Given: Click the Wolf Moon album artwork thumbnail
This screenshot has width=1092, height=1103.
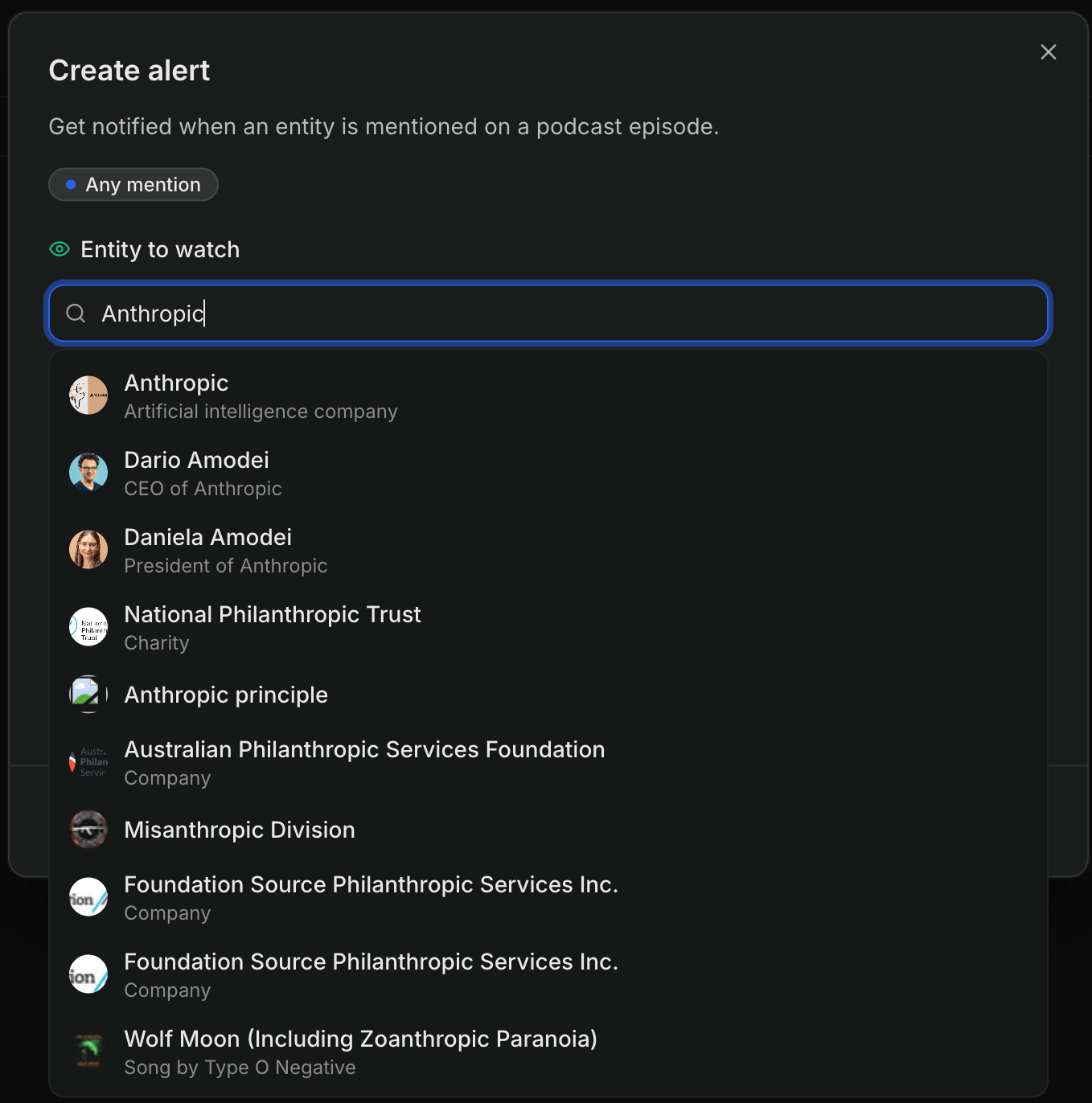Looking at the screenshot, I should [88, 1052].
